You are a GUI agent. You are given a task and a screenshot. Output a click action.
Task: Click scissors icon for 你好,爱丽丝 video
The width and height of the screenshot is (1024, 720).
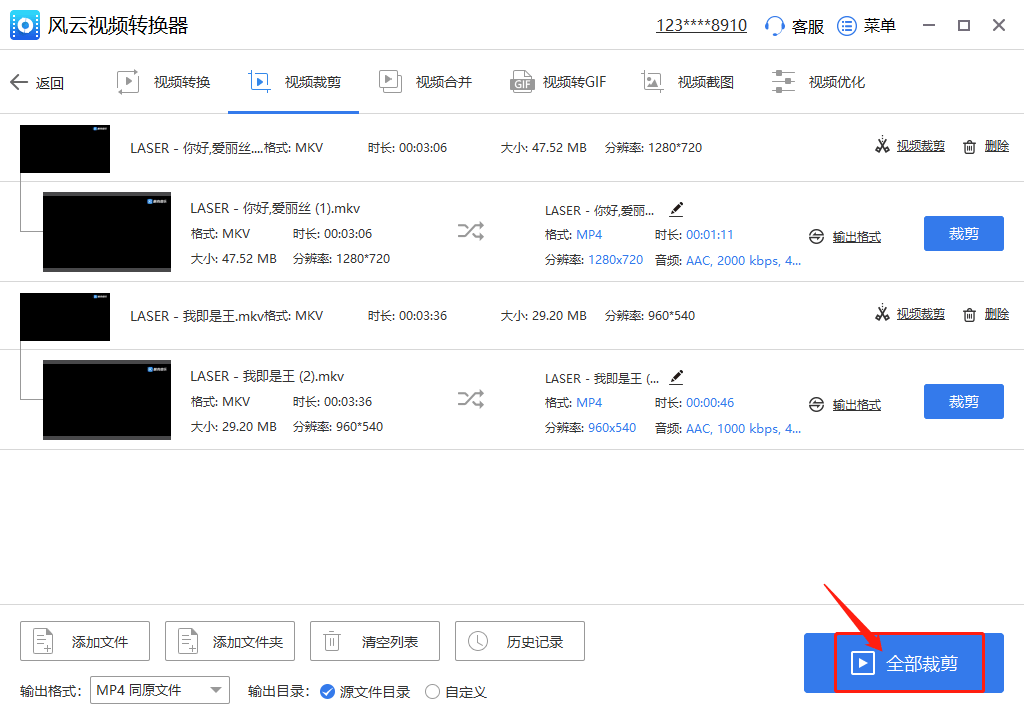click(x=882, y=145)
